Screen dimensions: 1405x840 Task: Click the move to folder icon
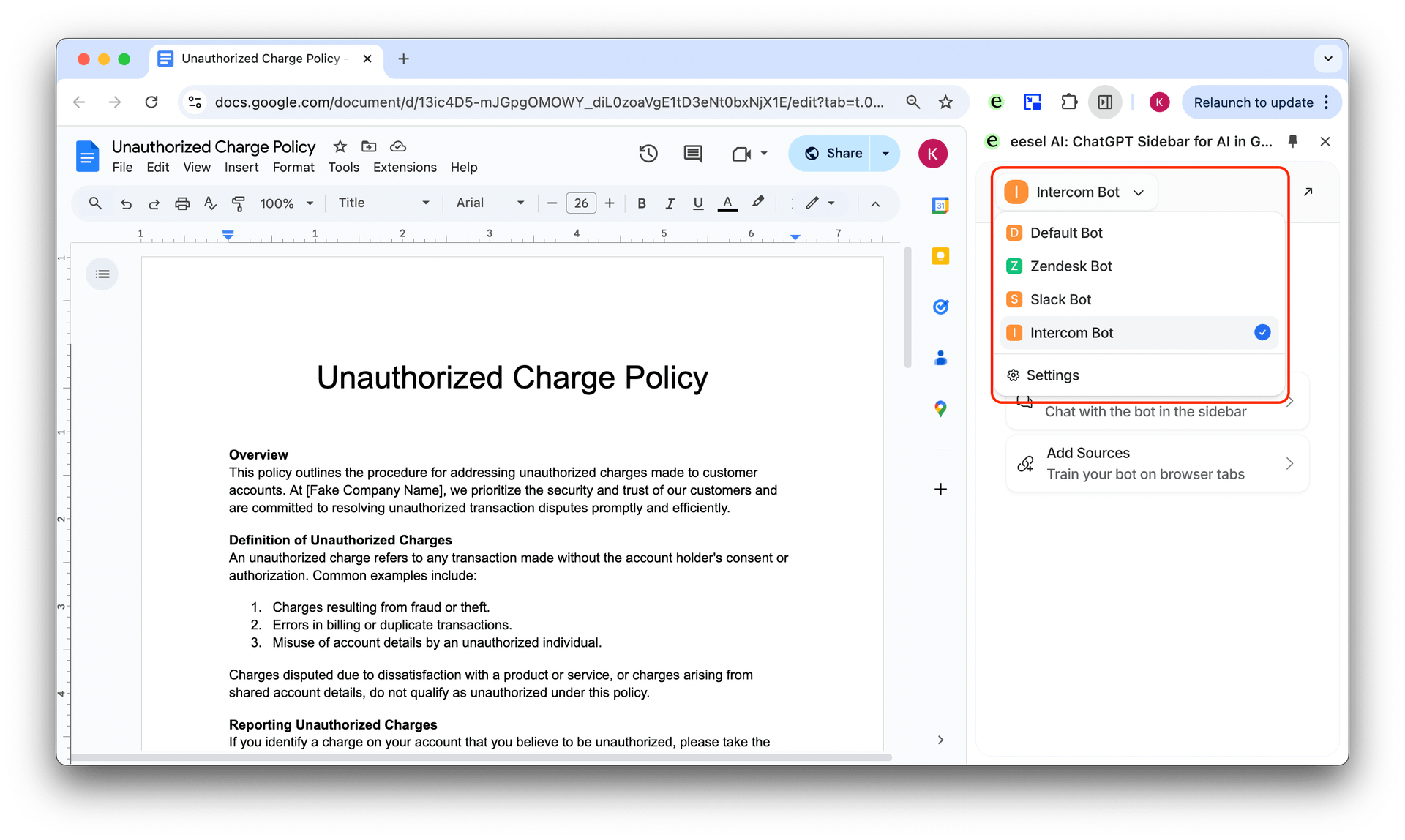[369, 146]
